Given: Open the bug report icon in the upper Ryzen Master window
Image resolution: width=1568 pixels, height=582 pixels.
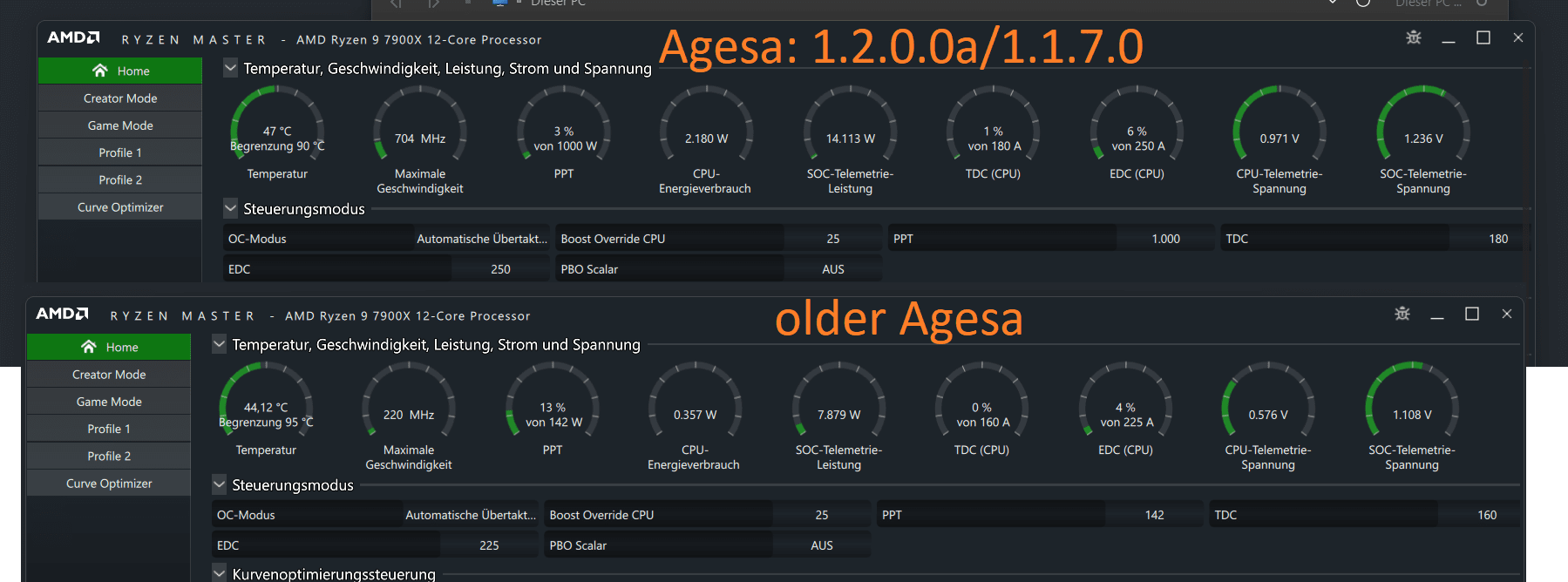Looking at the screenshot, I should [x=1414, y=37].
